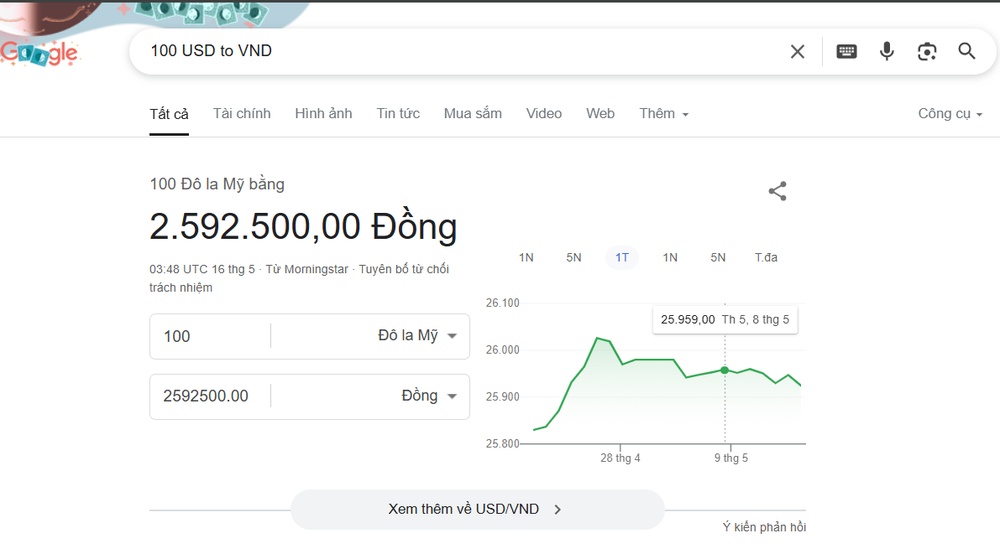Click the green data point on the chart
Viewport: 1000px width, 554px height.
pyautogui.click(x=724, y=370)
